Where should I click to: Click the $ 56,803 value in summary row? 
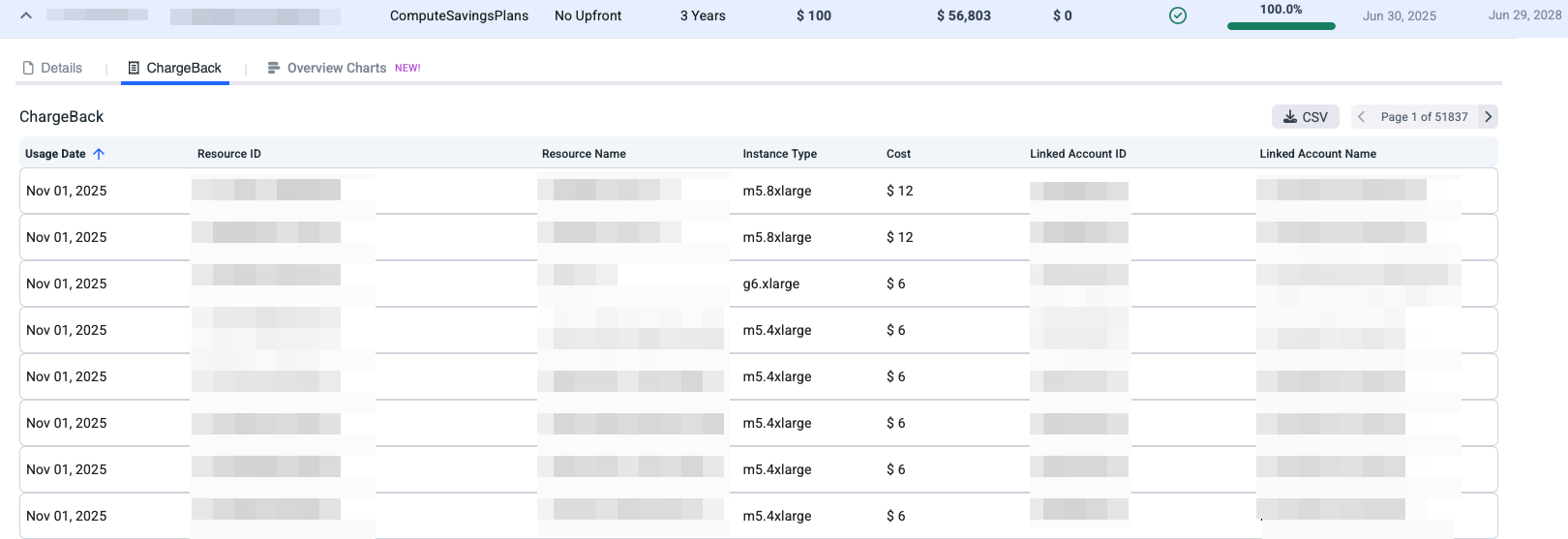pos(963,15)
